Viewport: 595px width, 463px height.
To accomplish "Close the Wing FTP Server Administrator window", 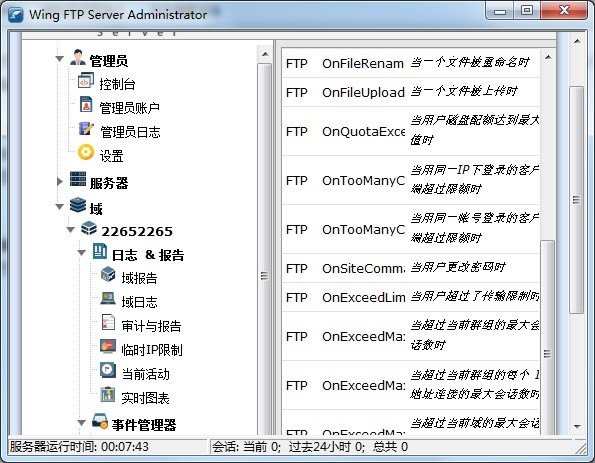I will point(564,10).
